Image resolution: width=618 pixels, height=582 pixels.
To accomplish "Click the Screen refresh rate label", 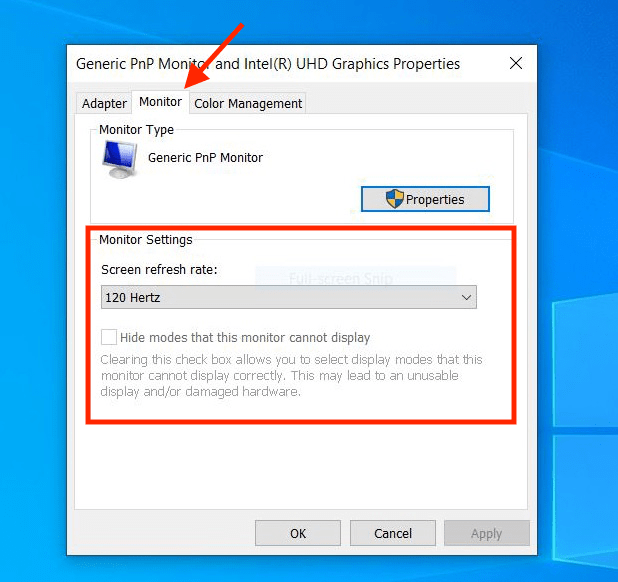I will pos(159,270).
